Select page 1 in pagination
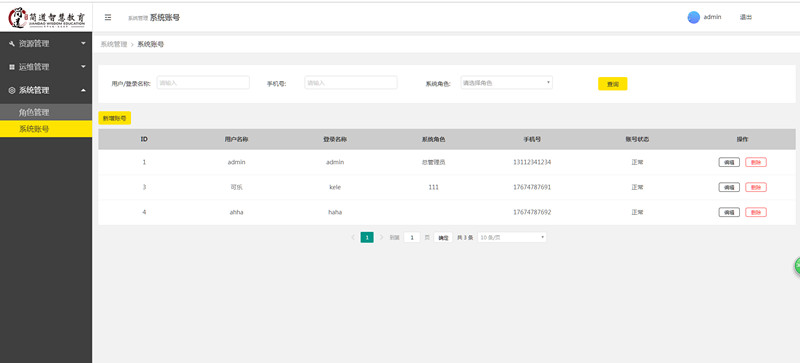Screen dimensions: 800x363 pyautogui.click(x=367, y=237)
